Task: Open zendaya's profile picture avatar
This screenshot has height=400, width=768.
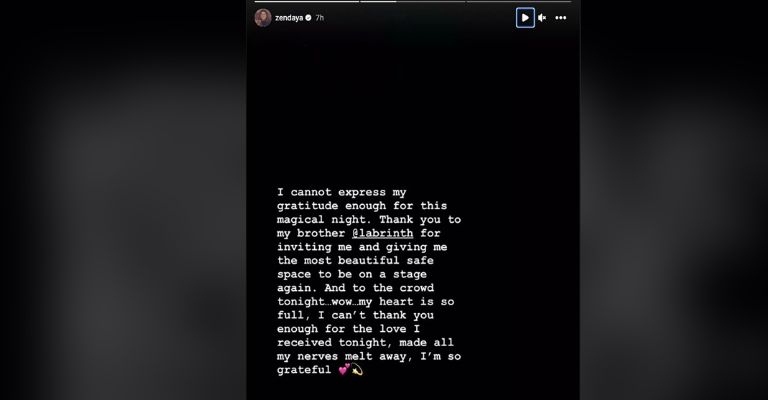Action: click(263, 18)
